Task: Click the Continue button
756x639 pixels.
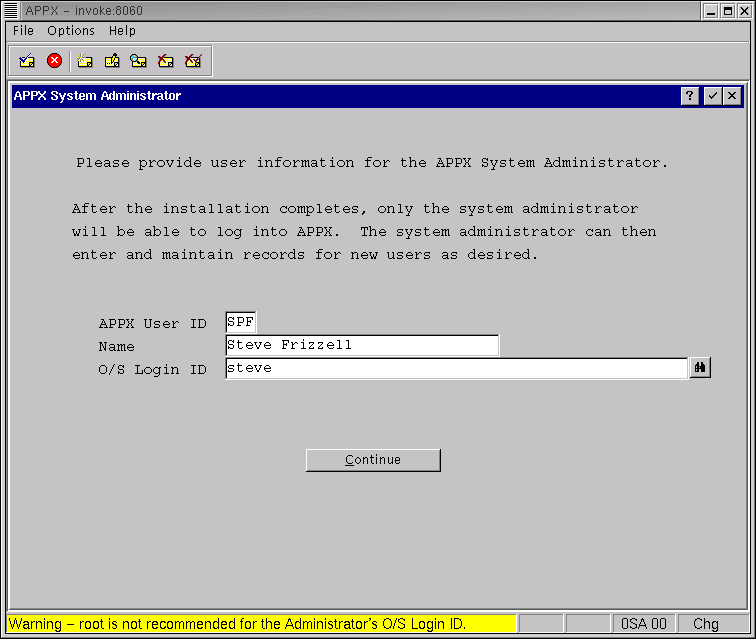Action: click(373, 460)
